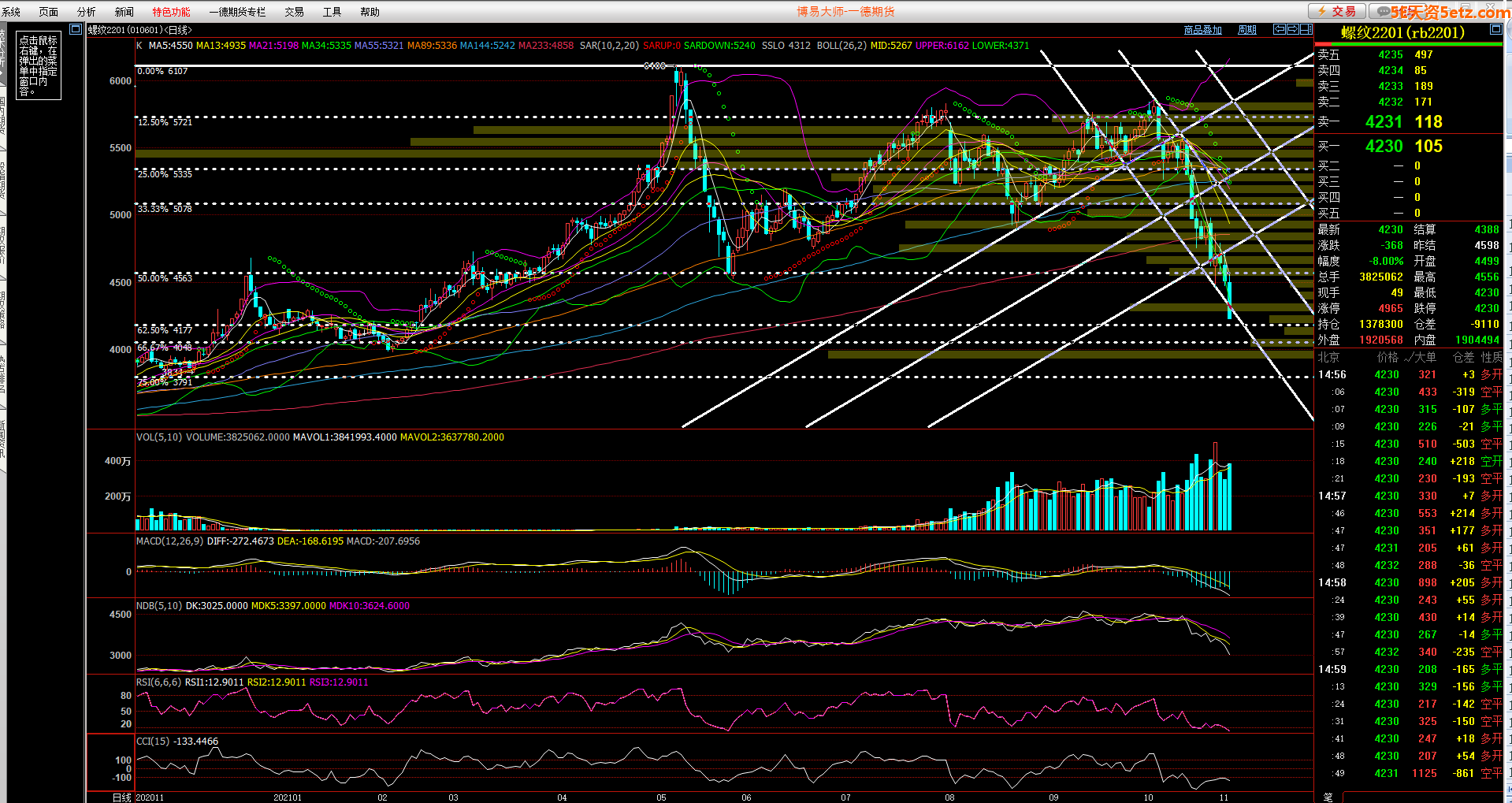The image size is (1512, 803).
Task: Maximize the left info side panel
Action: [76, 30]
